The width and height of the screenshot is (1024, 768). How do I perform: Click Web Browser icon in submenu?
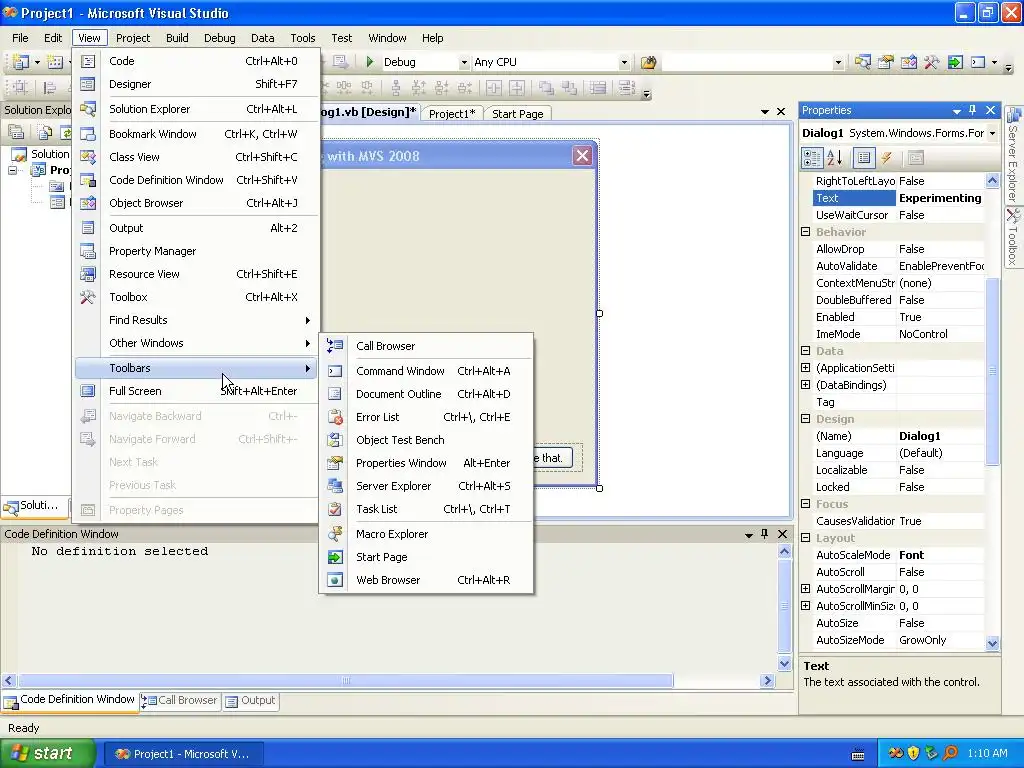335,580
